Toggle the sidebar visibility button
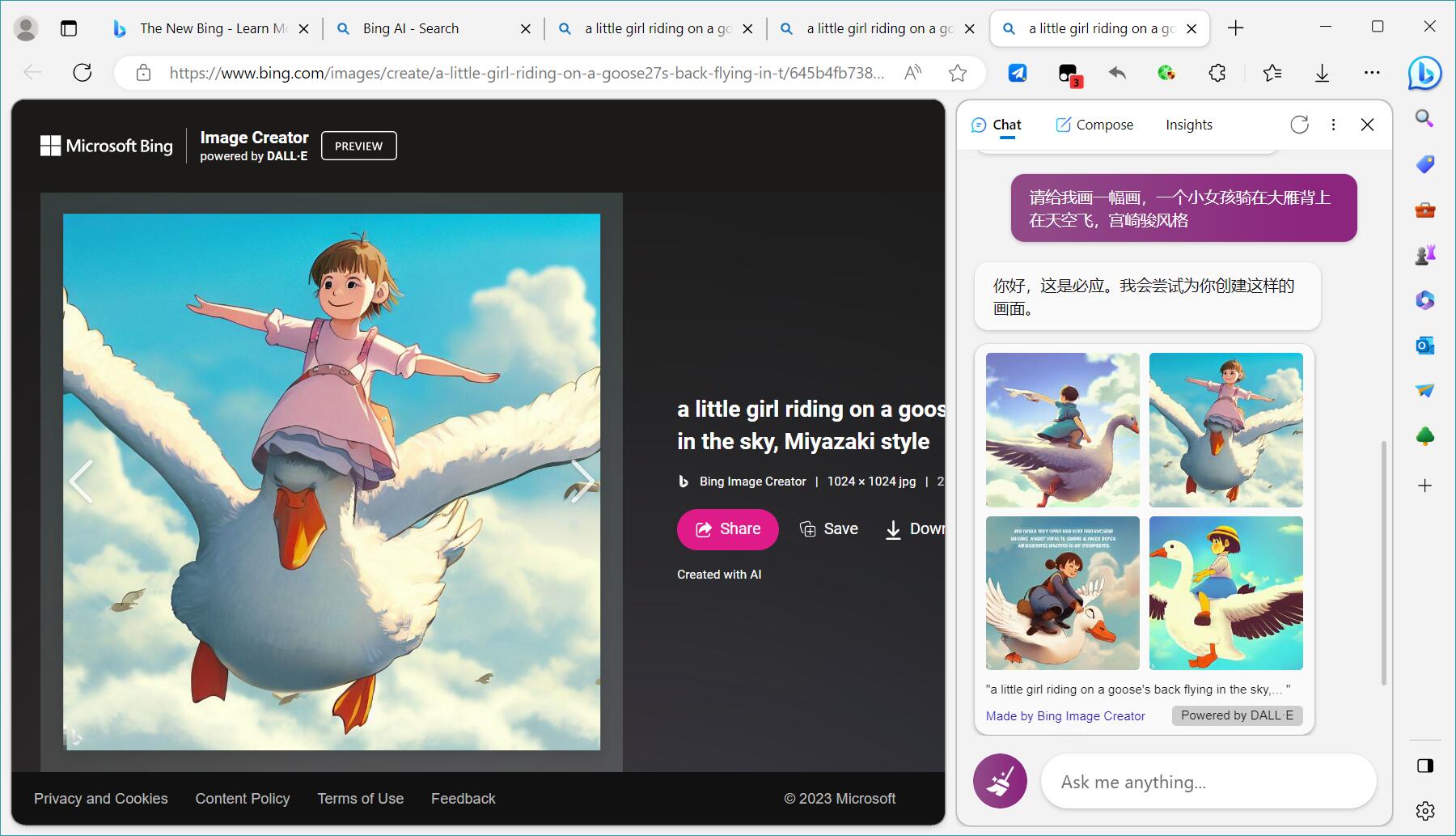 [x=1424, y=766]
